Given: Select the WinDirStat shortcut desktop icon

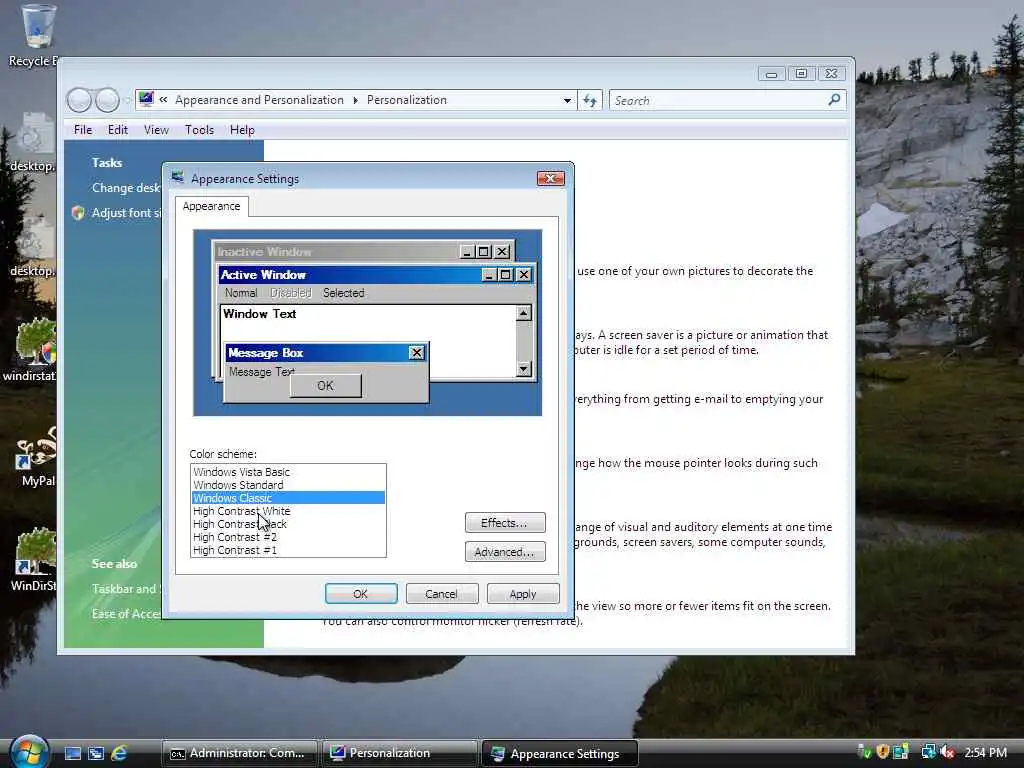Looking at the screenshot, I should pos(34,560).
